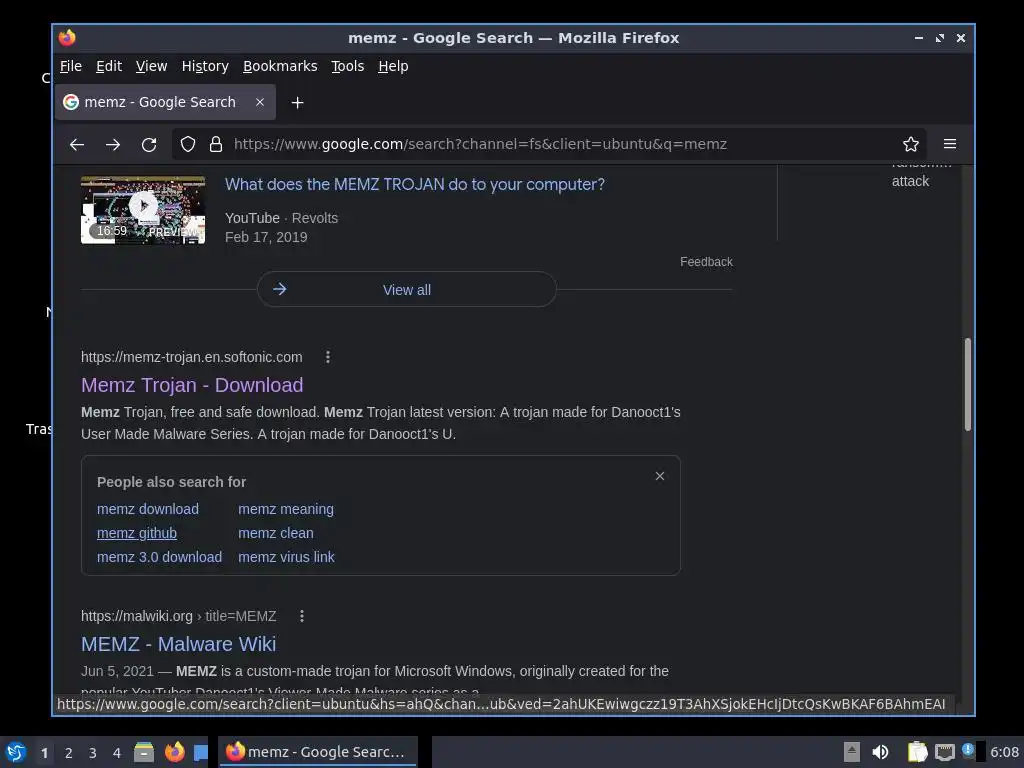Screen dimensions: 1024x768
Task: Click the https://memz-trojan.en.softonic.com URL text
Action: (x=191, y=357)
